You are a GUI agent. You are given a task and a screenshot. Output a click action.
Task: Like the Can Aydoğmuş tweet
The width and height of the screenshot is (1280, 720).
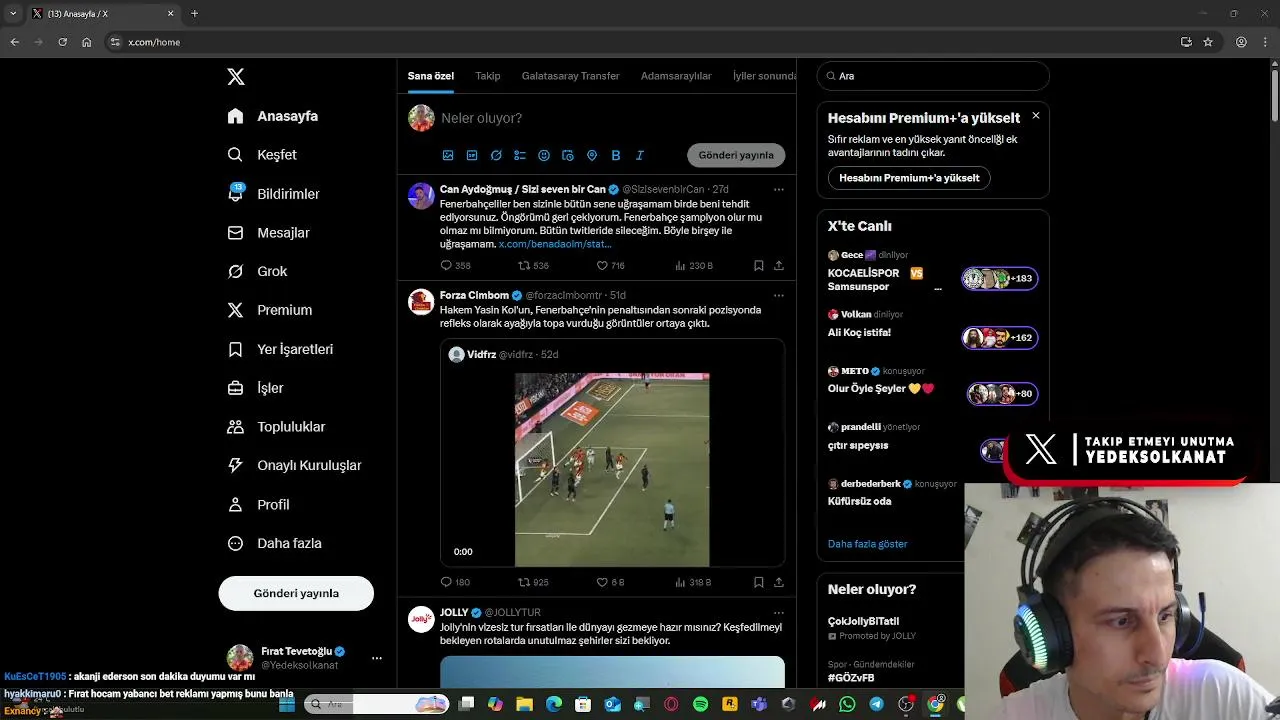pos(602,266)
